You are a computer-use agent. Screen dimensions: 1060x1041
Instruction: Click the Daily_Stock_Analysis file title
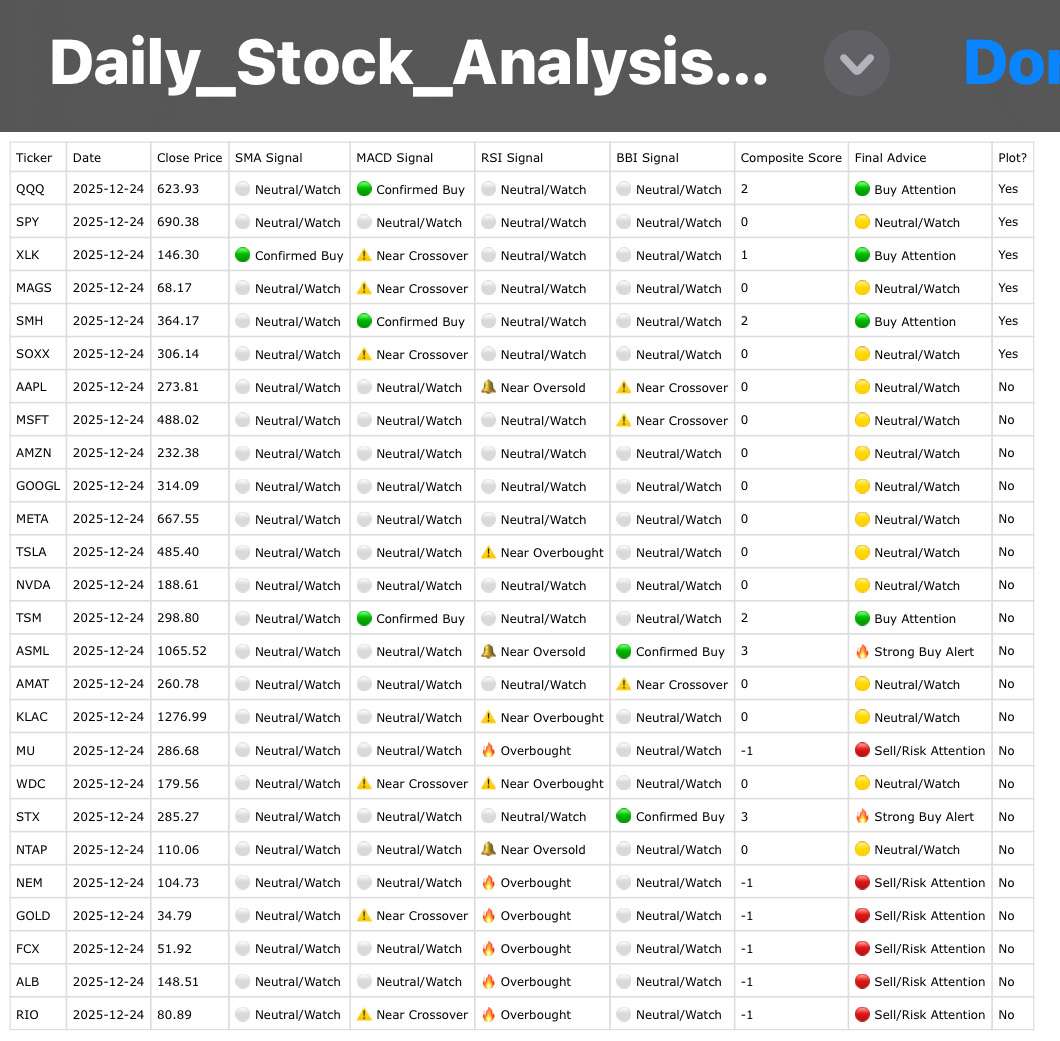coord(408,63)
